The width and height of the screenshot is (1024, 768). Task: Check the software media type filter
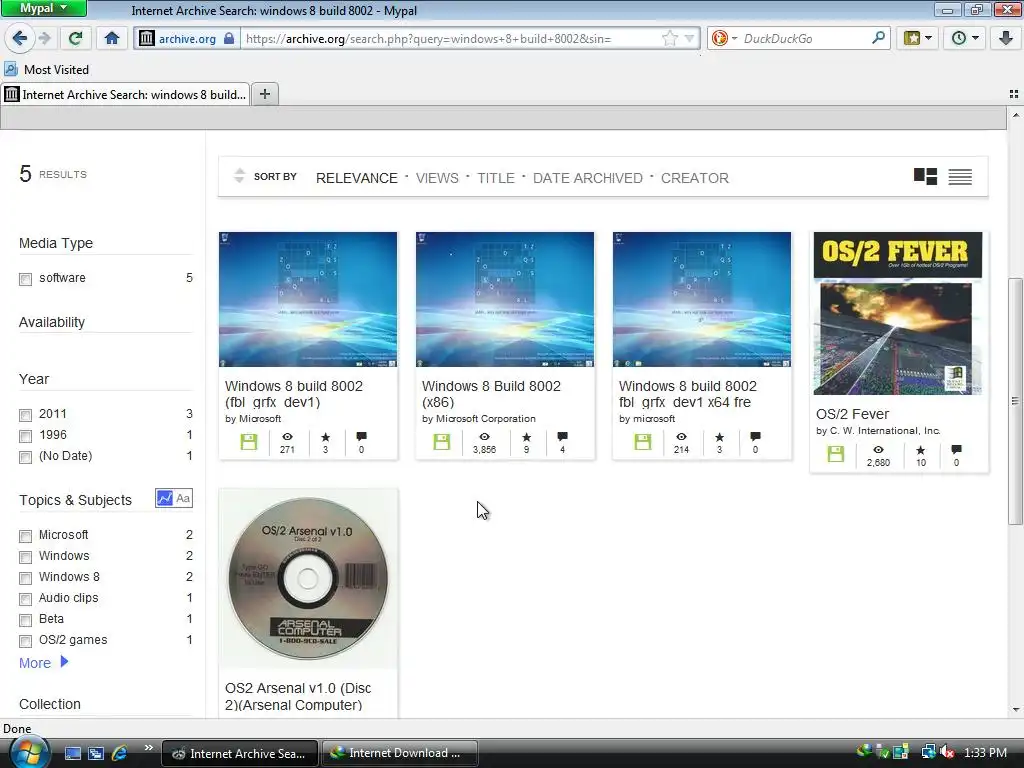pyautogui.click(x=25, y=280)
